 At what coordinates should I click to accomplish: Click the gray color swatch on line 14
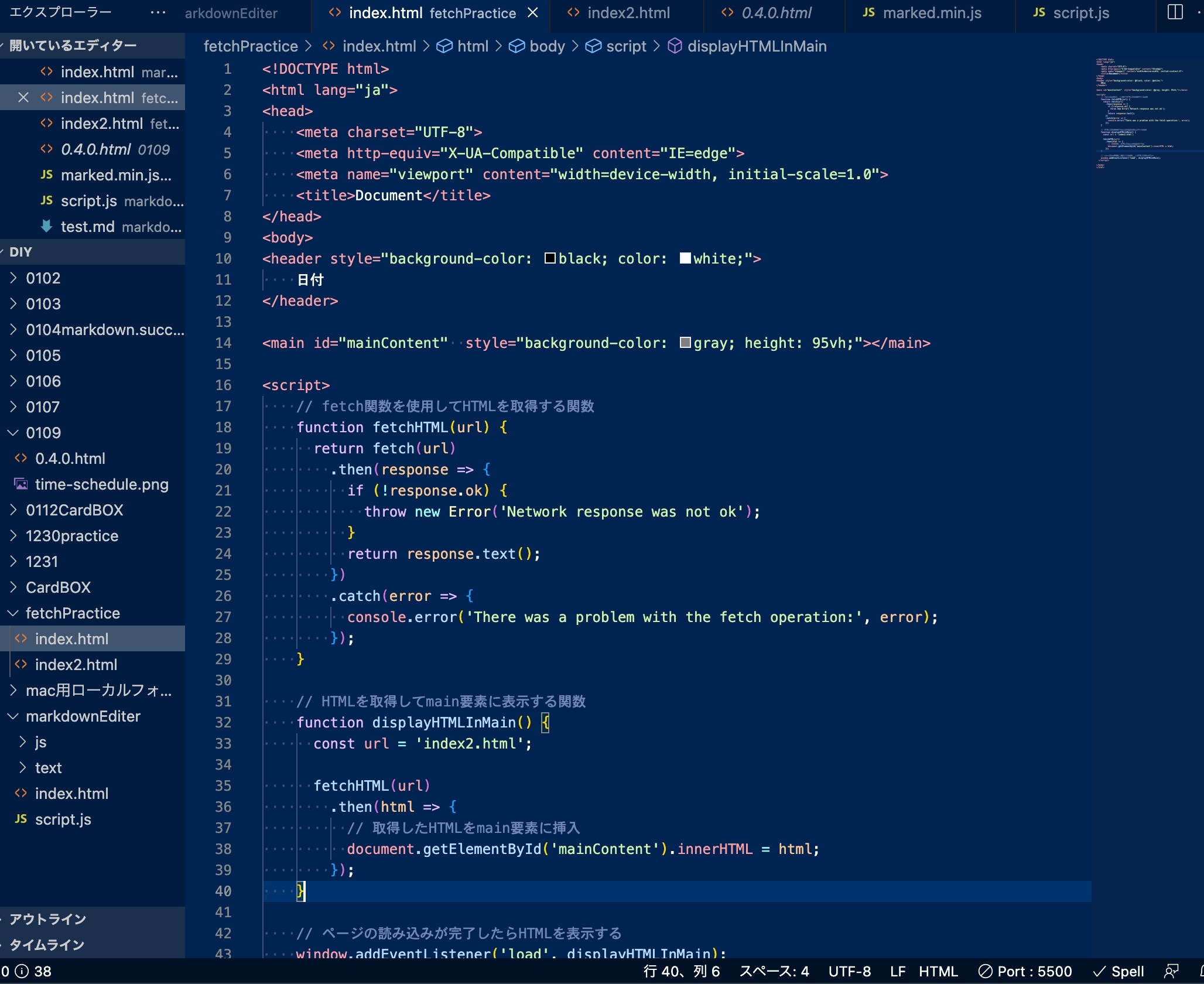pyautogui.click(x=685, y=343)
